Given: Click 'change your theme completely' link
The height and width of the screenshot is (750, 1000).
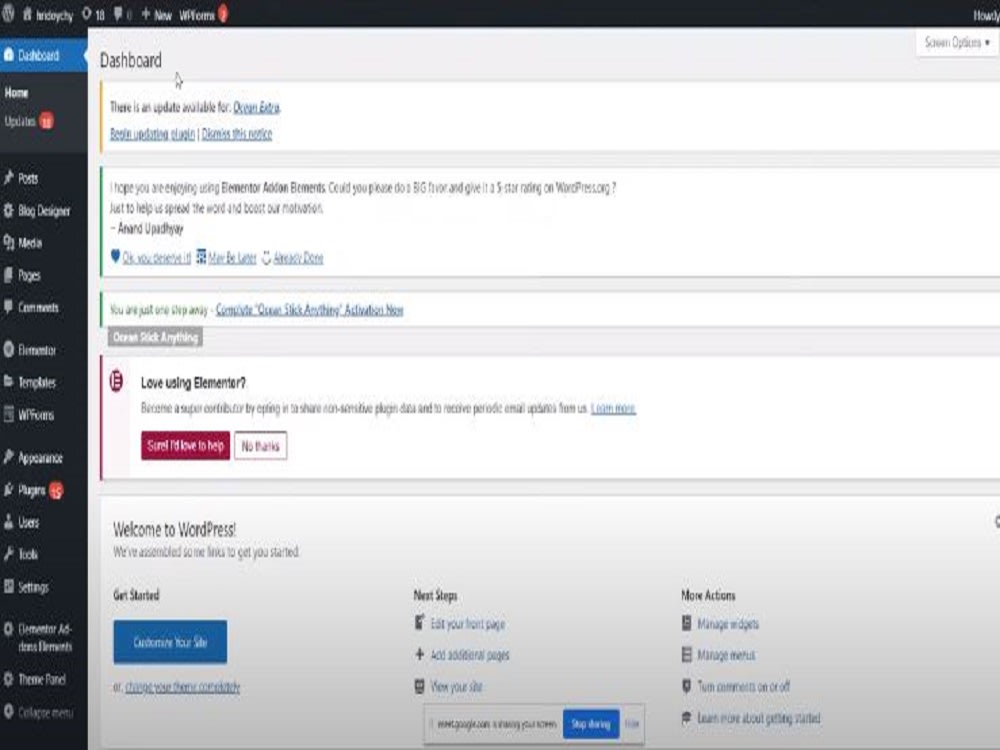Looking at the screenshot, I should click(182, 687).
